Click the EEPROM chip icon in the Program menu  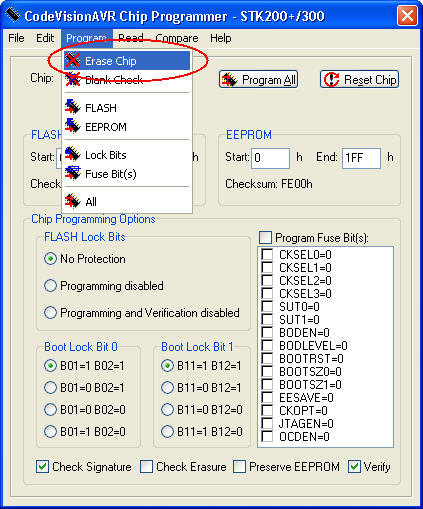[x=72, y=126]
